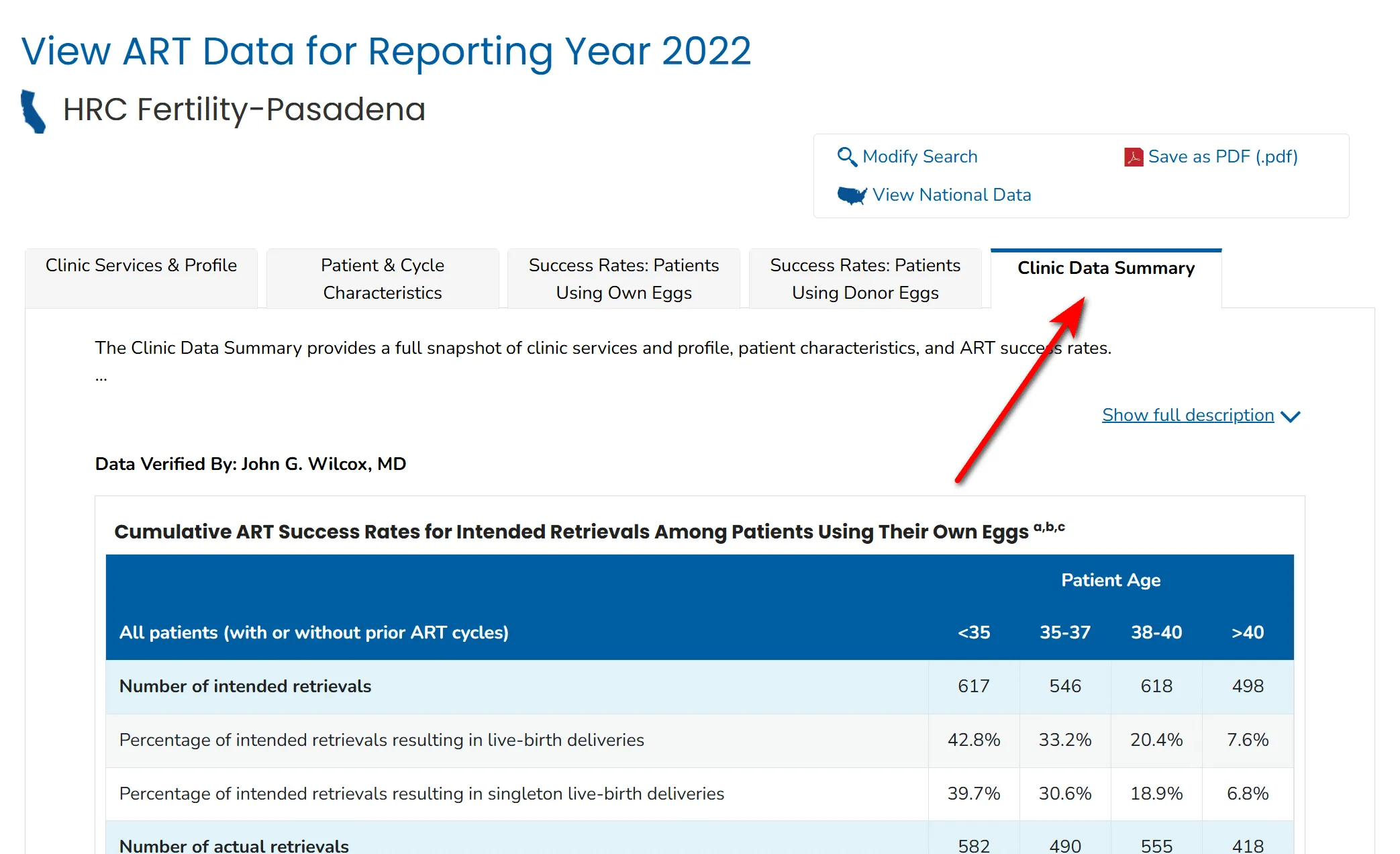
Task: Click the 35-37 age column header
Action: [x=1065, y=632]
